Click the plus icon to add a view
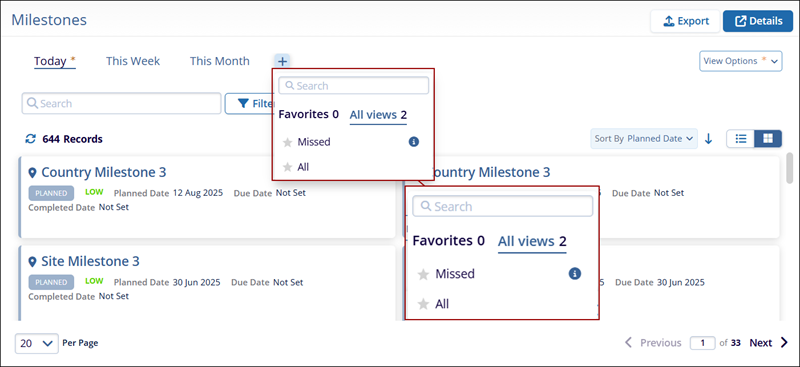 click(283, 61)
